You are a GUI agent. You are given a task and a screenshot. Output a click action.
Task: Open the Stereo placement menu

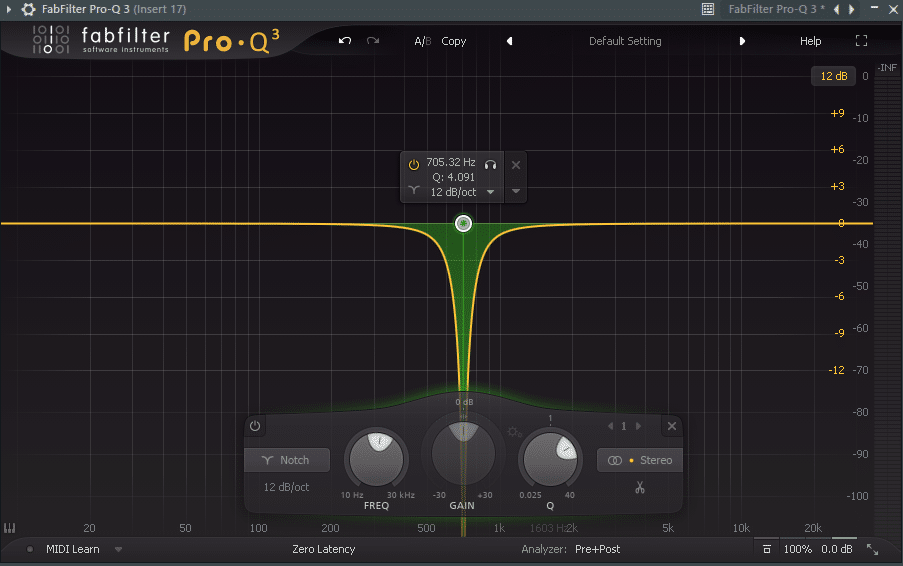(x=640, y=460)
